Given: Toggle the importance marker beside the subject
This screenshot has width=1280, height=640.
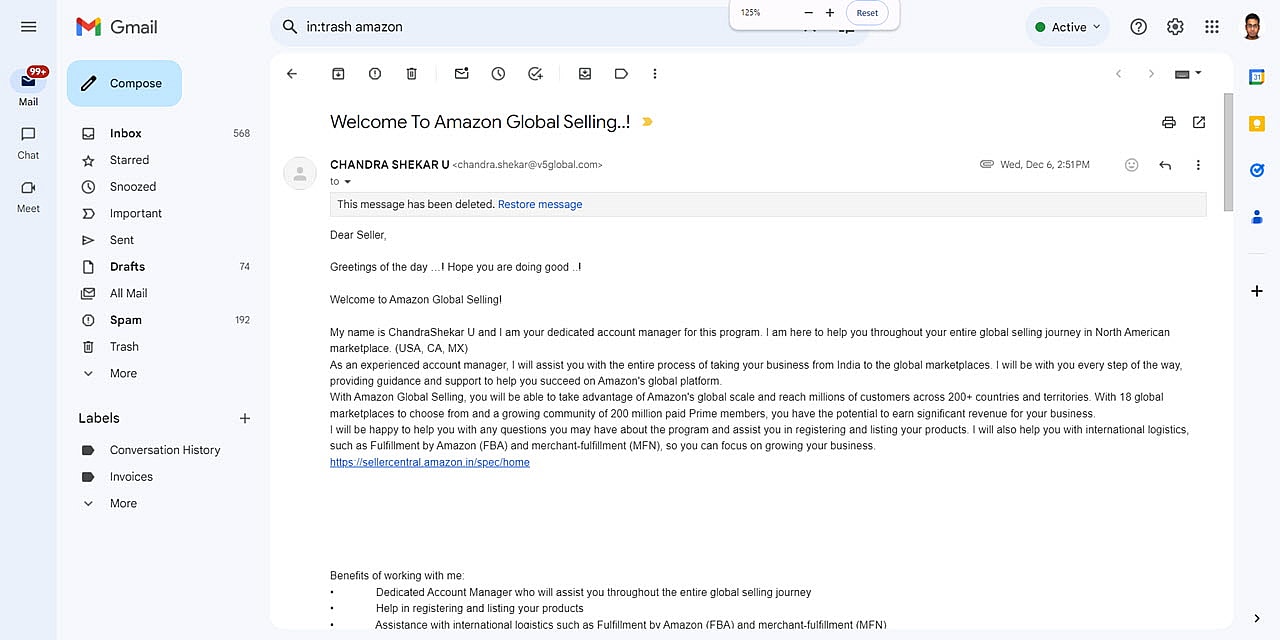Looking at the screenshot, I should [647, 122].
